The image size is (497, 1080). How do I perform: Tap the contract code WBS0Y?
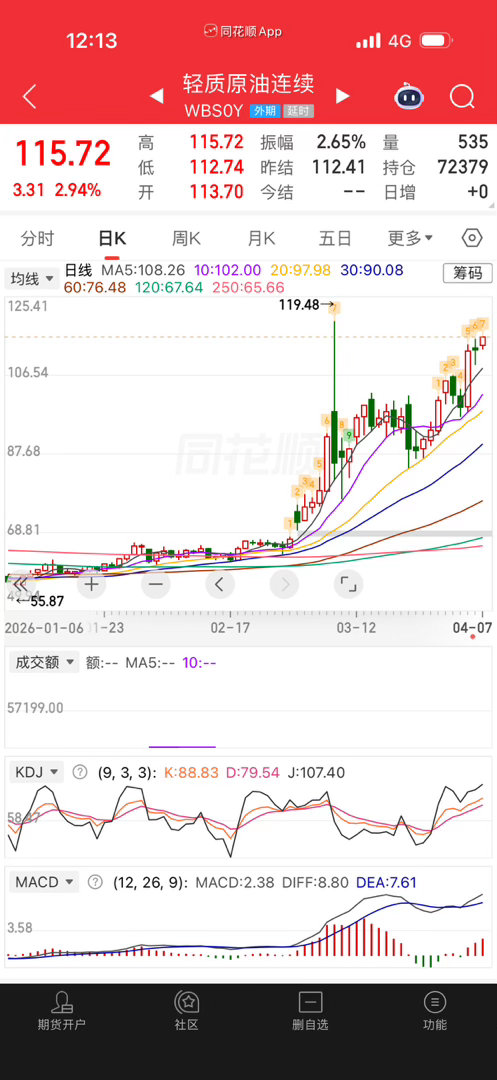215,111
